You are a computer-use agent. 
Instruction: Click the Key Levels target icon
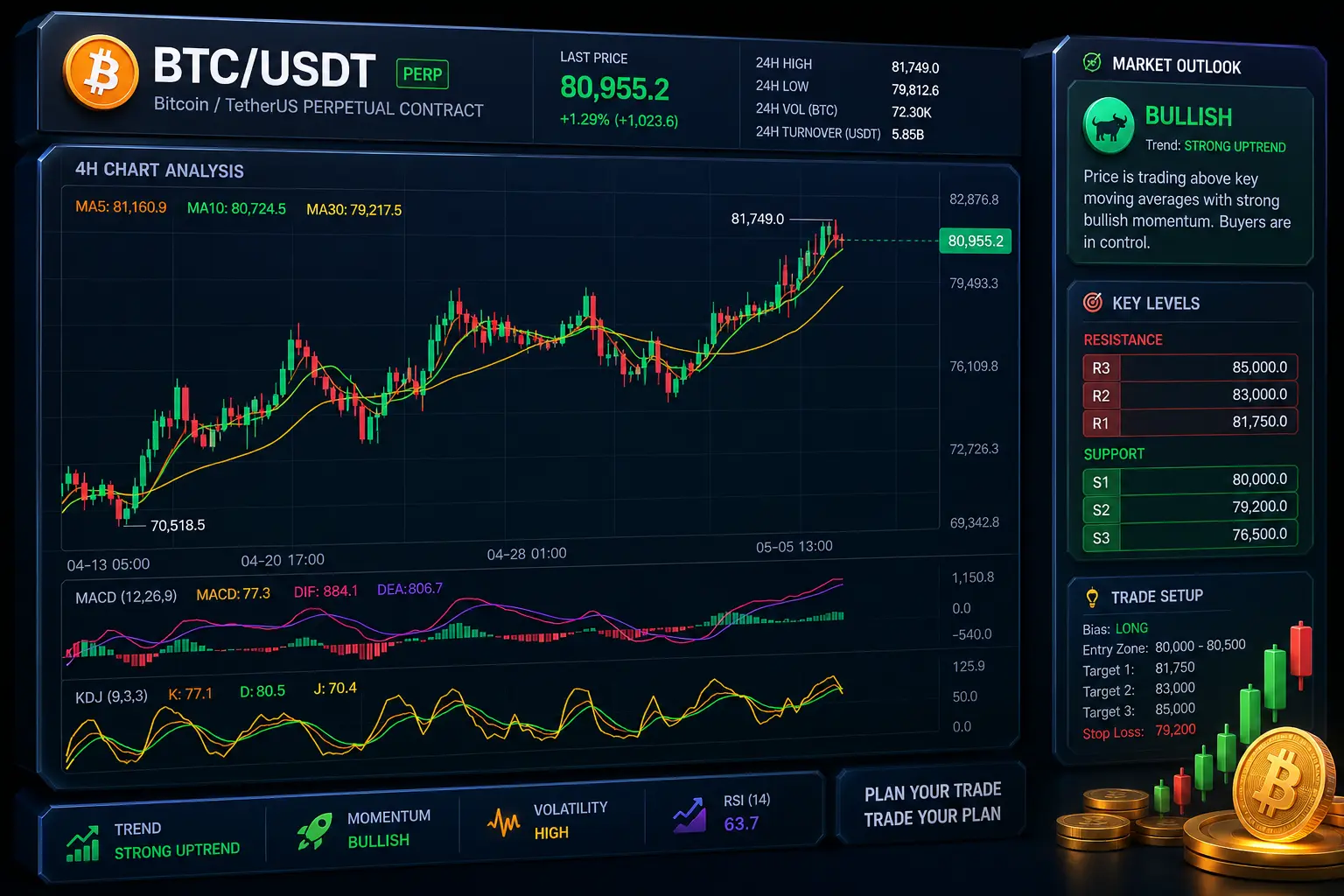pos(1093,303)
